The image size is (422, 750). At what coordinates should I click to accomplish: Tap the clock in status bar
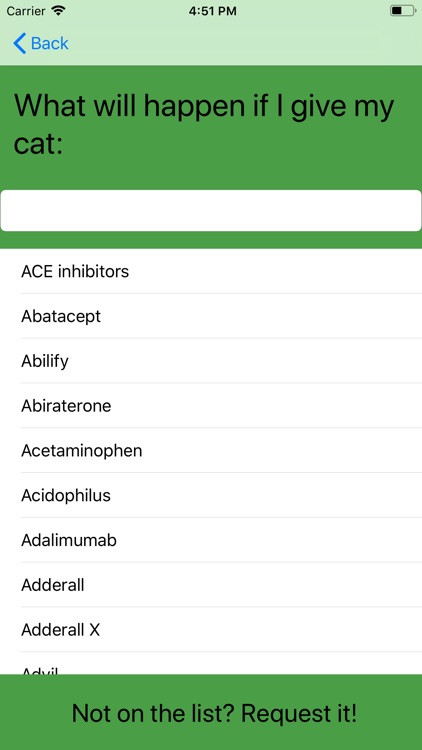pyautogui.click(x=212, y=11)
